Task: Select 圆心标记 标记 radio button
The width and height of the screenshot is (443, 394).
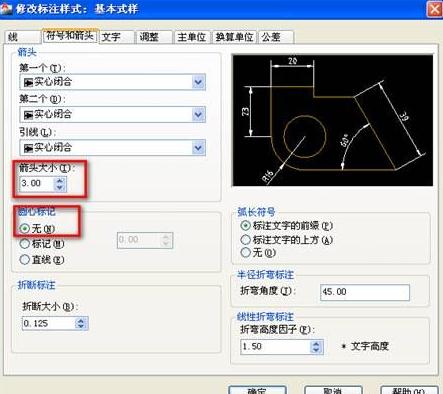Action: point(25,244)
